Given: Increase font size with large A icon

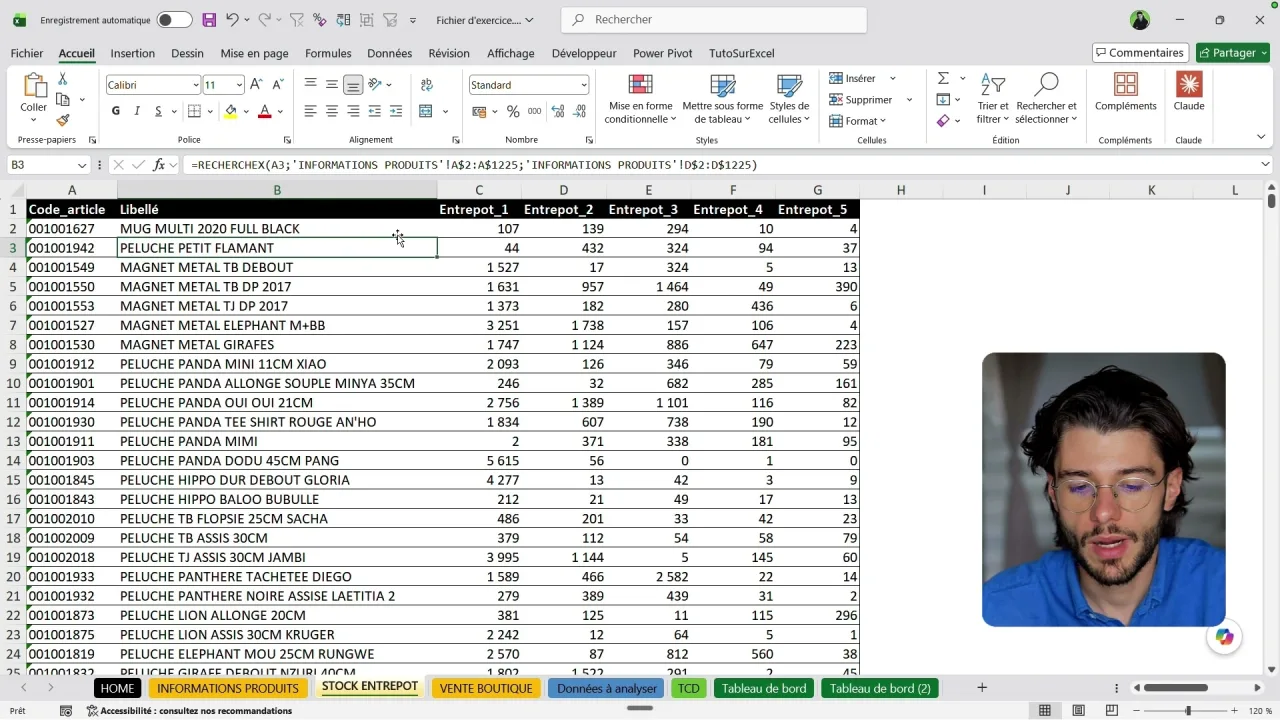Looking at the screenshot, I should point(256,85).
